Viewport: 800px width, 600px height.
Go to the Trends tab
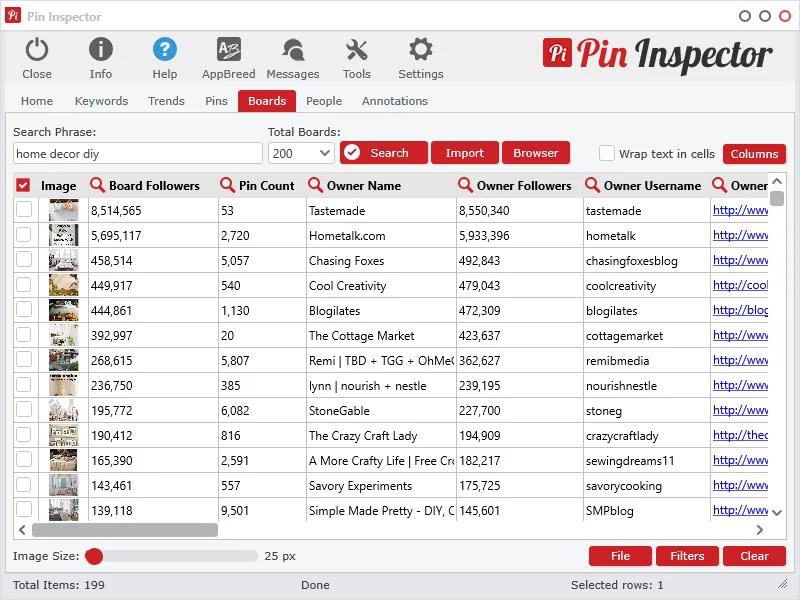pyautogui.click(x=166, y=100)
